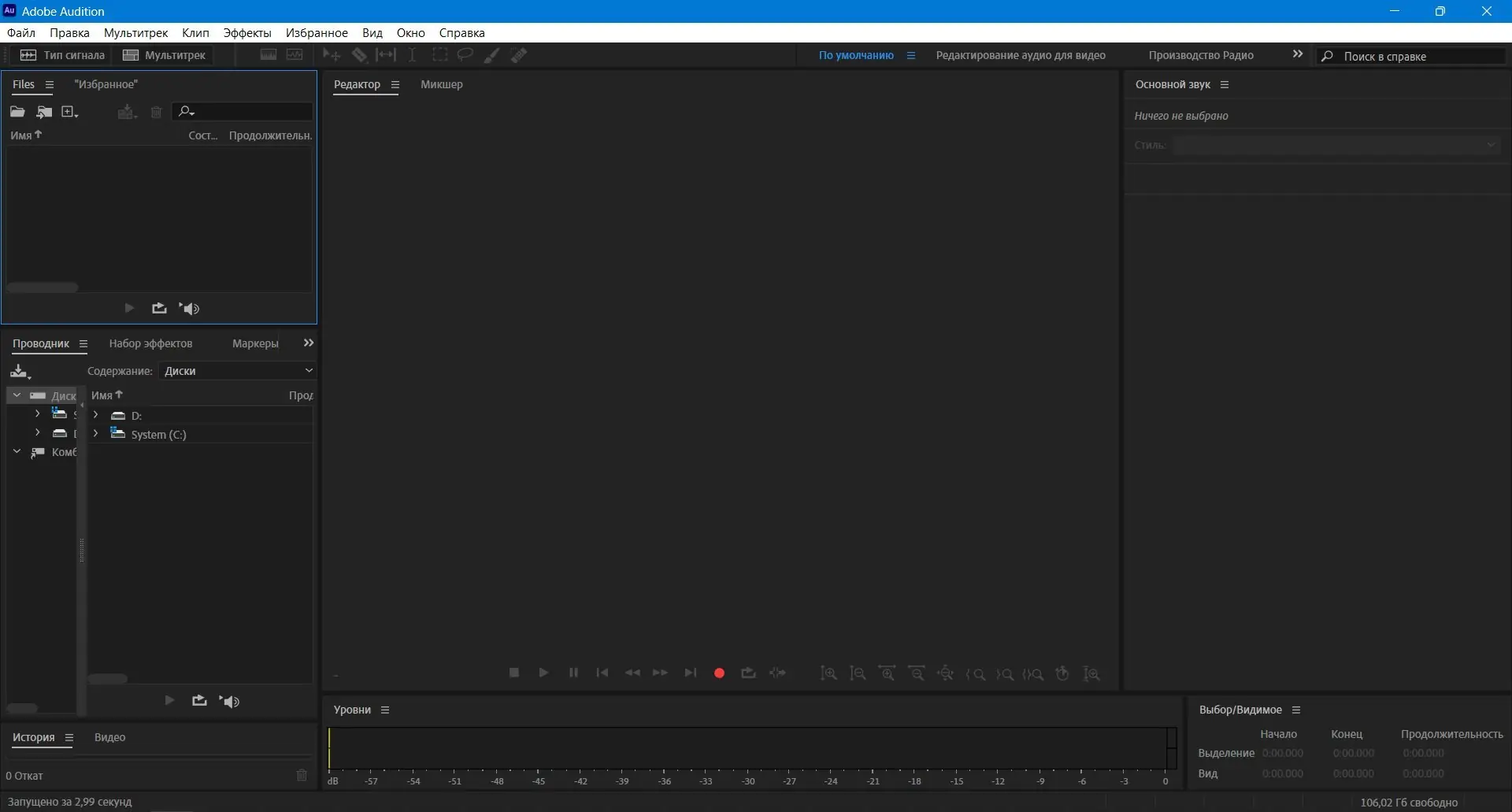Open Мультитрек menu

tap(135, 32)
